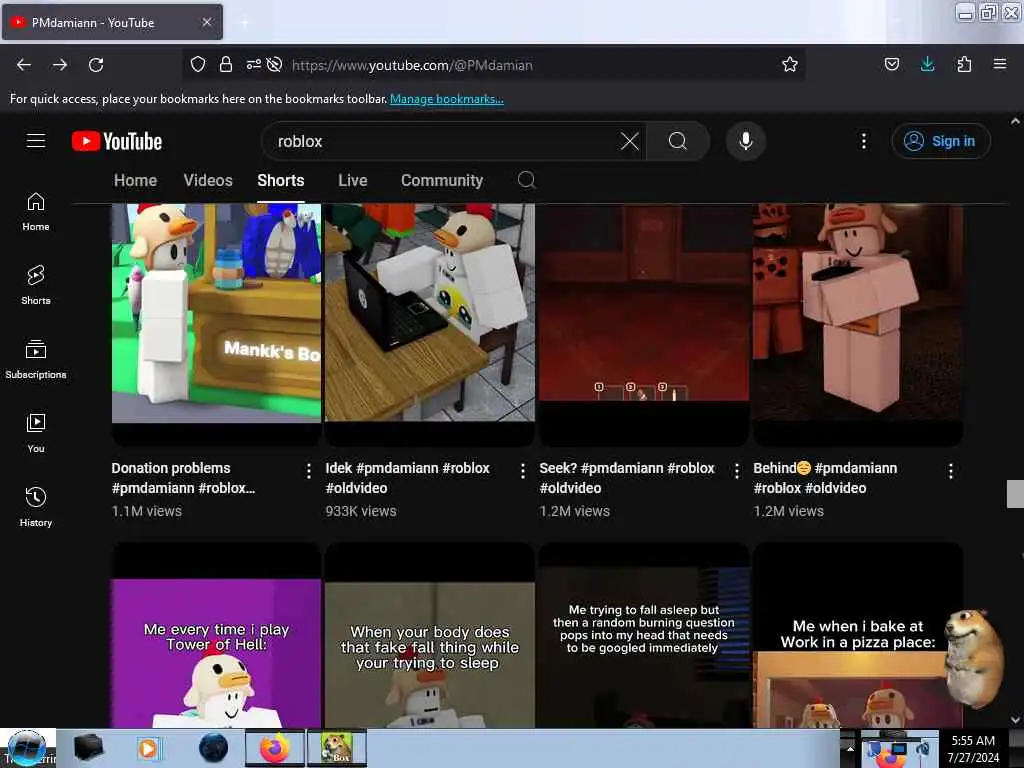
Task: Open the laptop desk short thumbnail
Action: click(x=430, y=325)
